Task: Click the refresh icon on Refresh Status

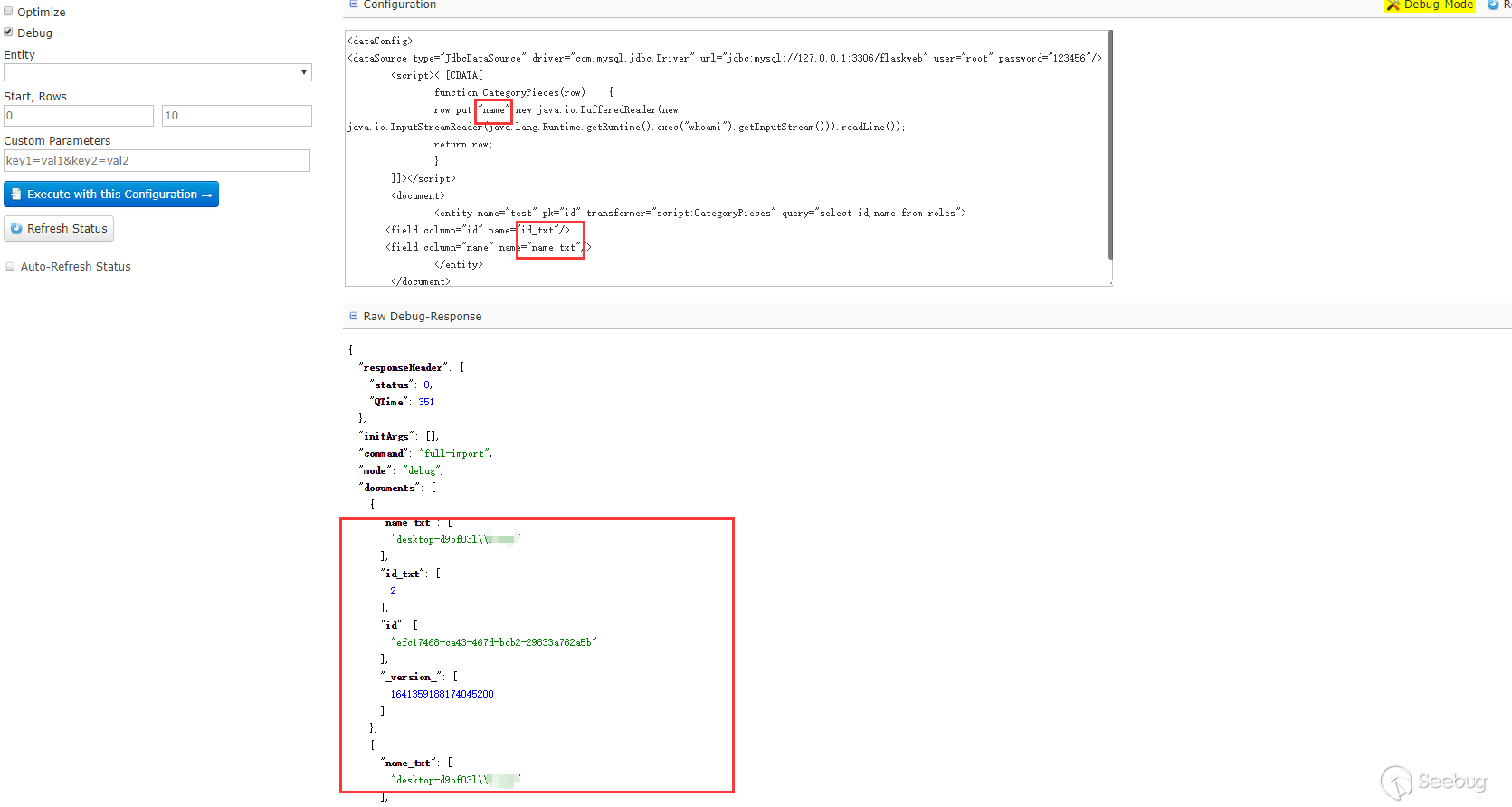Action: 16,229
